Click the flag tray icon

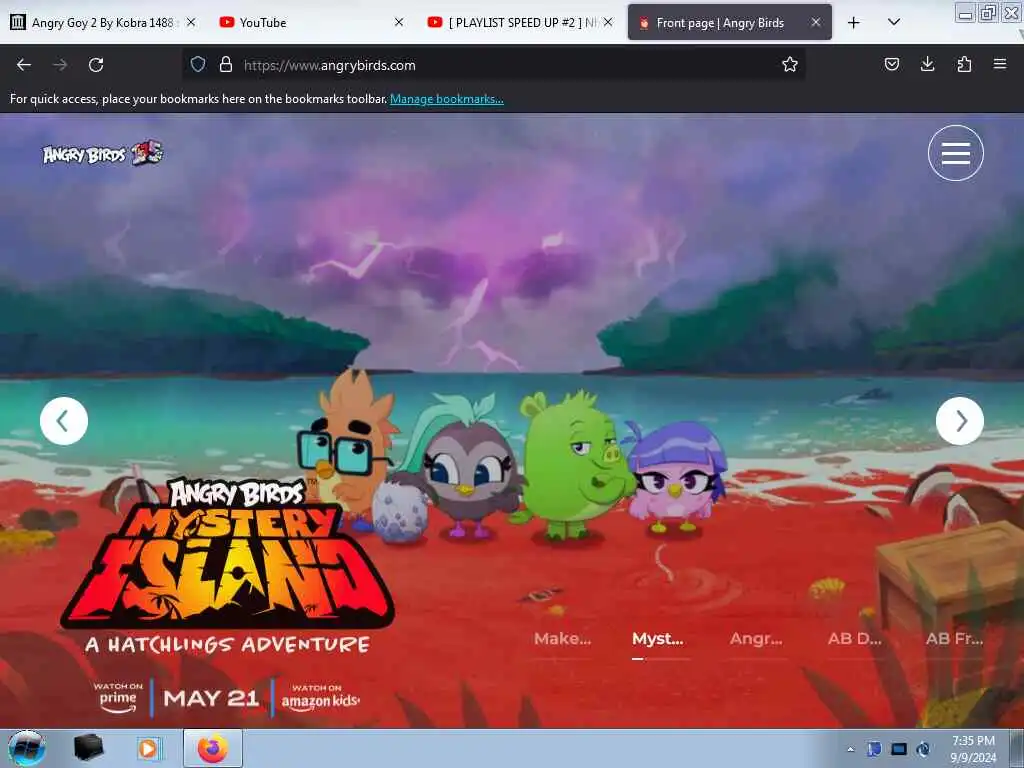pos(874,749)
